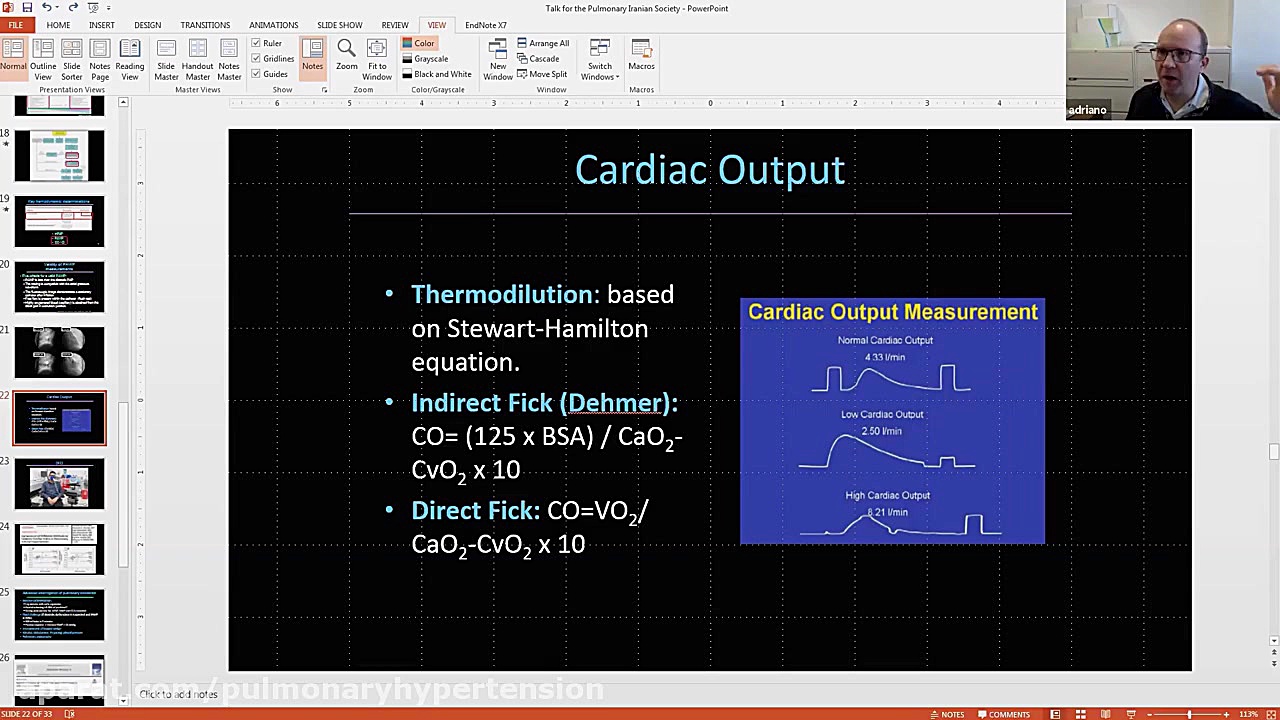1280x720 pixels.
Task: Click the 'Click to add notes' field
Action: click(178, 694)
